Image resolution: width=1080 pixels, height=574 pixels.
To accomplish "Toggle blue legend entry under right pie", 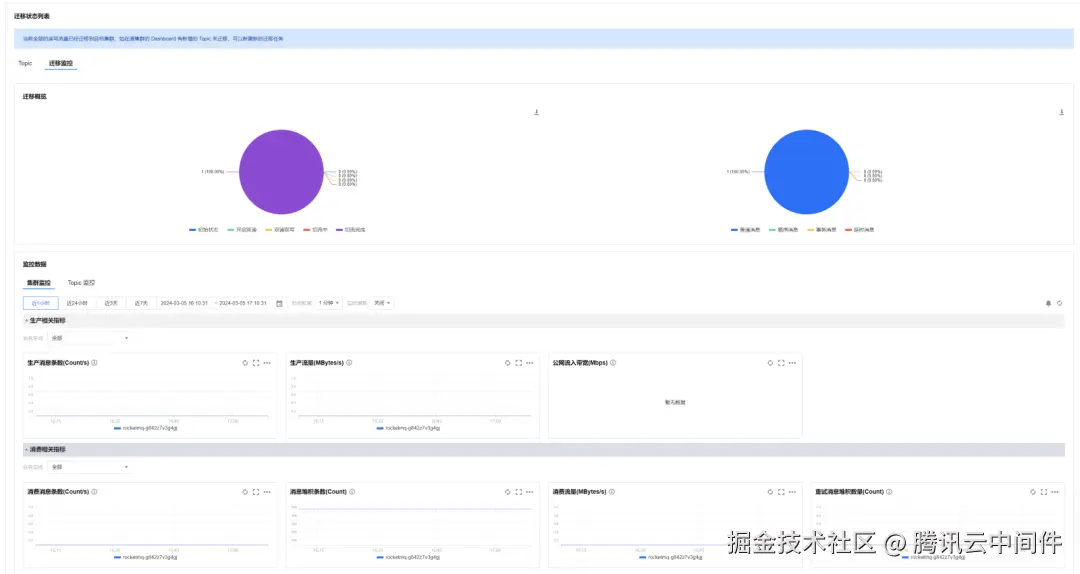I will (745, 229).
